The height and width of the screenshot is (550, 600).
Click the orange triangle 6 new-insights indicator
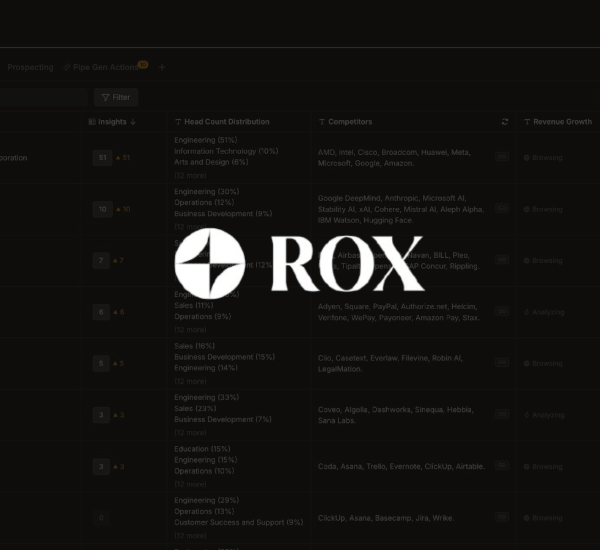coord(119,312)
